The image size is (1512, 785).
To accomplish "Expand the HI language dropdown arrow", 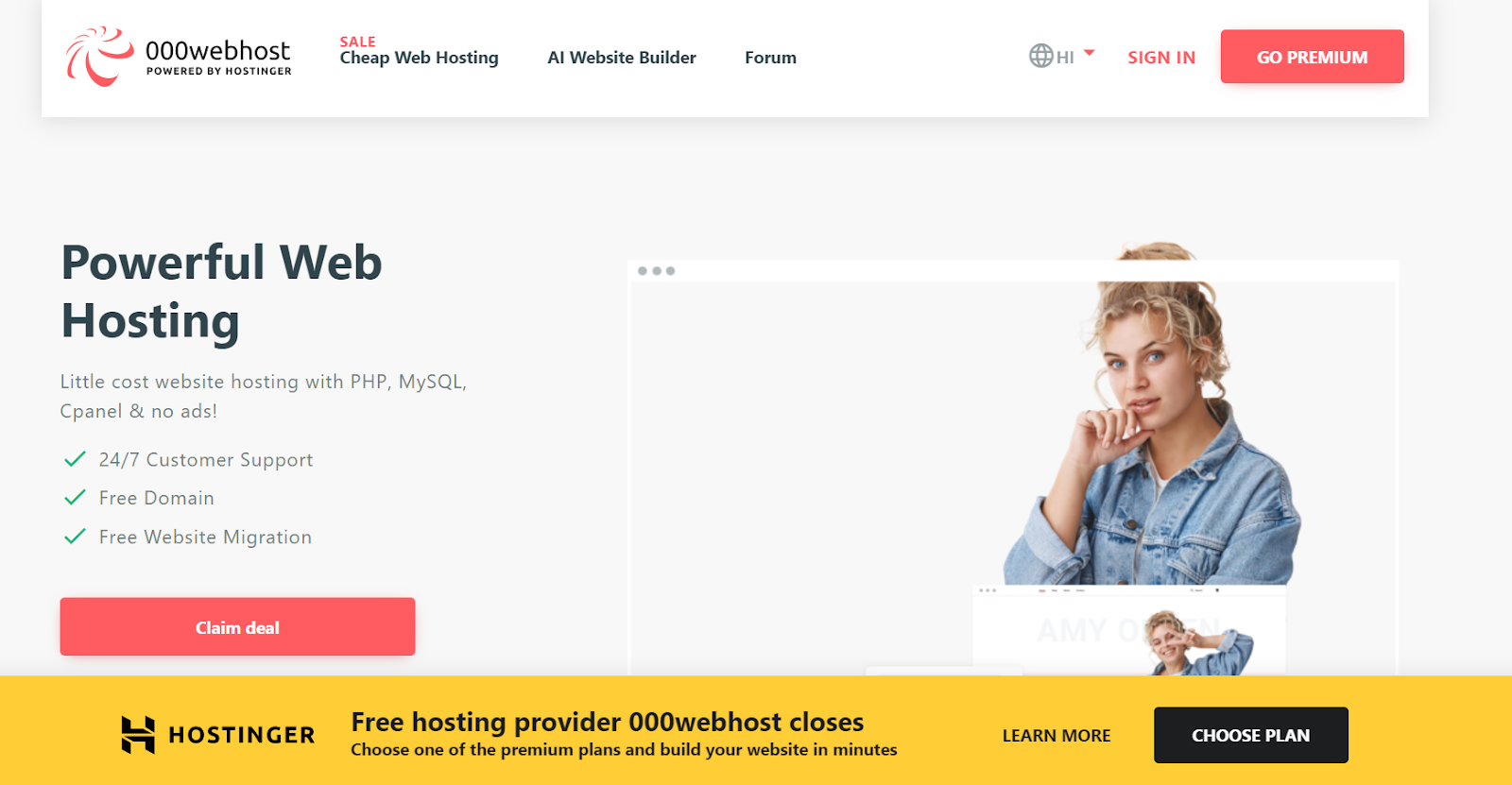I will (x=1089, y=53).
